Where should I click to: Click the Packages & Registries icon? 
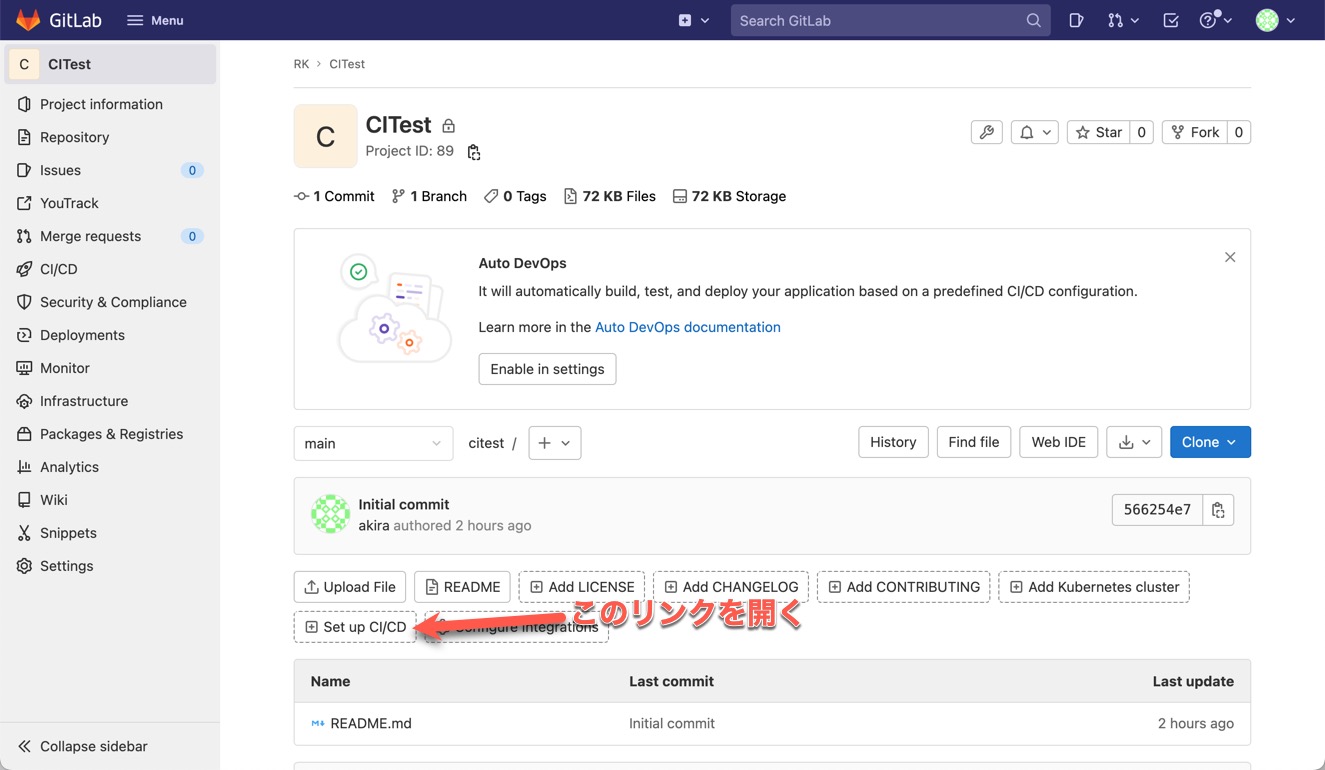(x=24, y=434)
